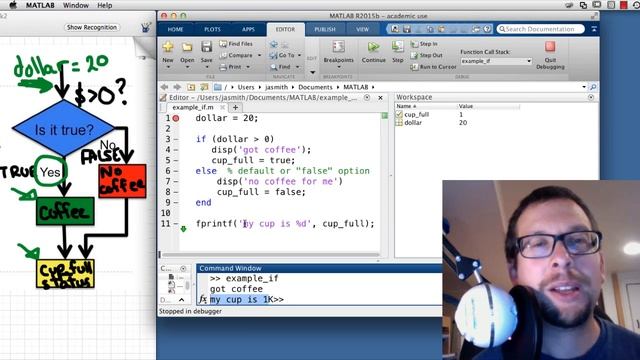The image size is (640, 360).
Task: Click Step In
Action: (x=424, y=44)
